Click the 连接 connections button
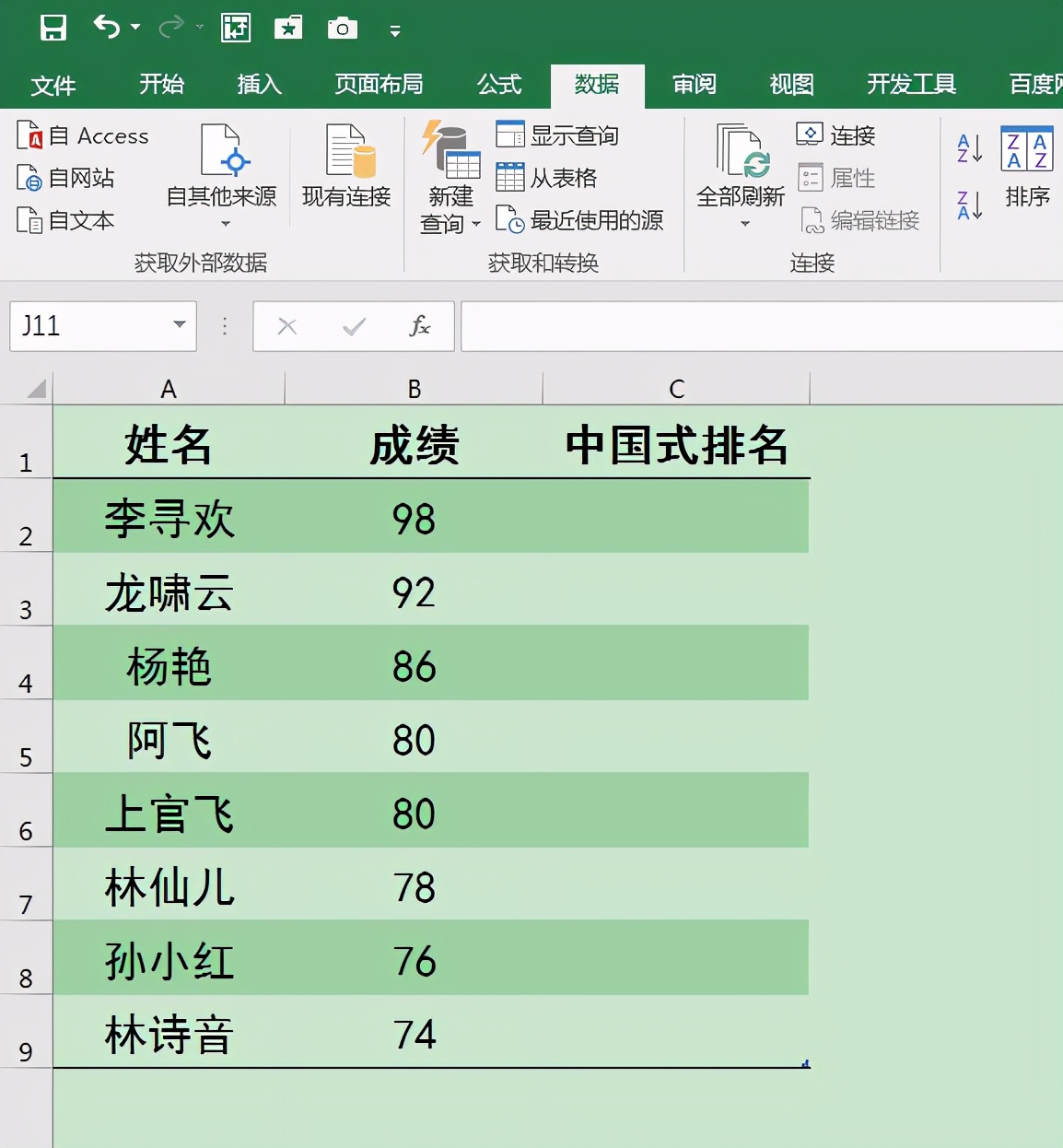The height and width of the screenshot is (1148, 1063). tap(835, 135)
